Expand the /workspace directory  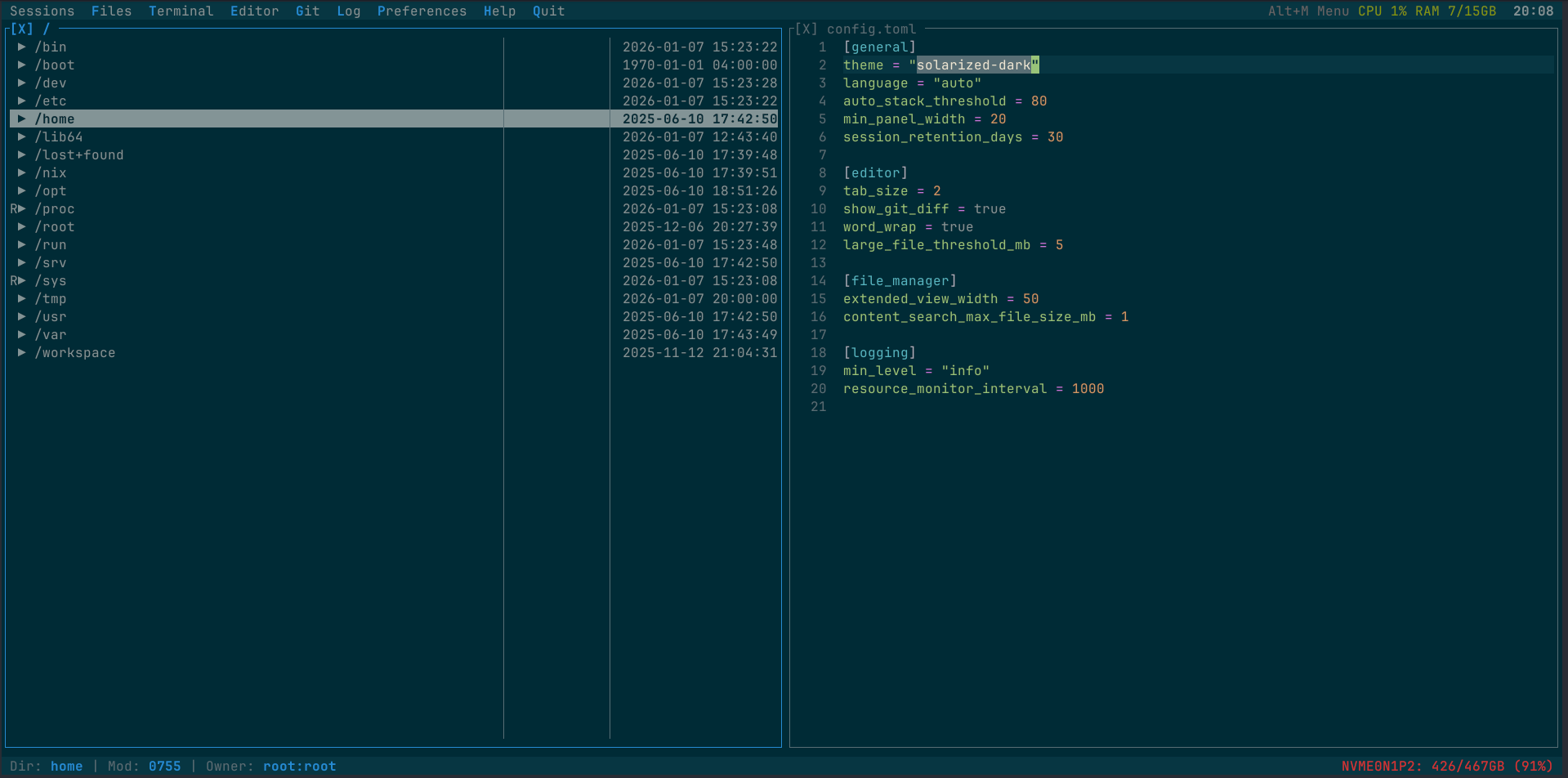pos(22,352)
